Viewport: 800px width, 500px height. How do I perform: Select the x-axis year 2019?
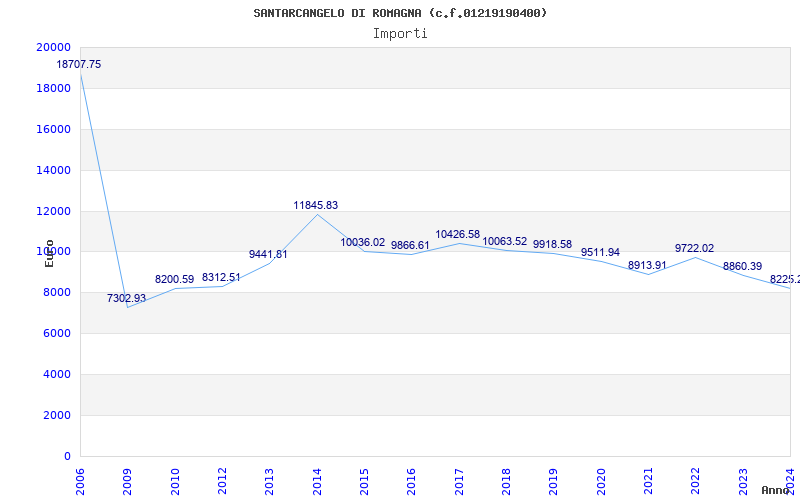click(554, 481)
